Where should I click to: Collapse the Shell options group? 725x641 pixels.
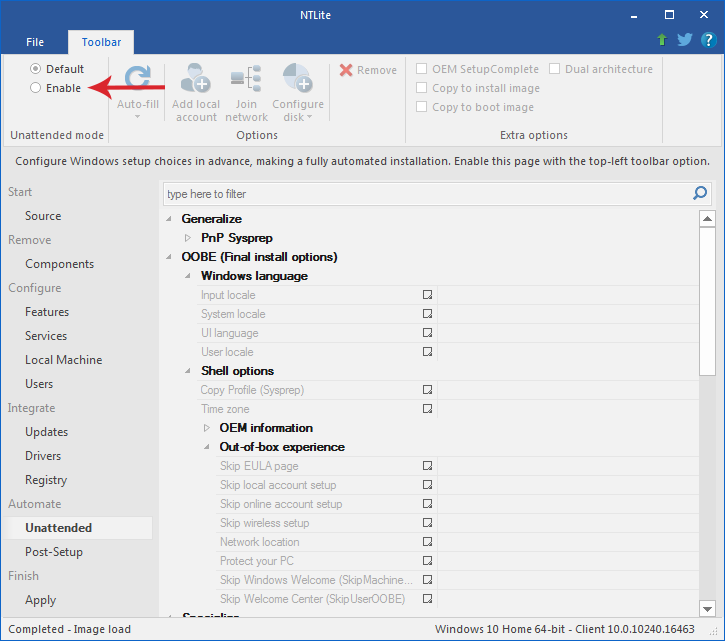coord(188,370)
